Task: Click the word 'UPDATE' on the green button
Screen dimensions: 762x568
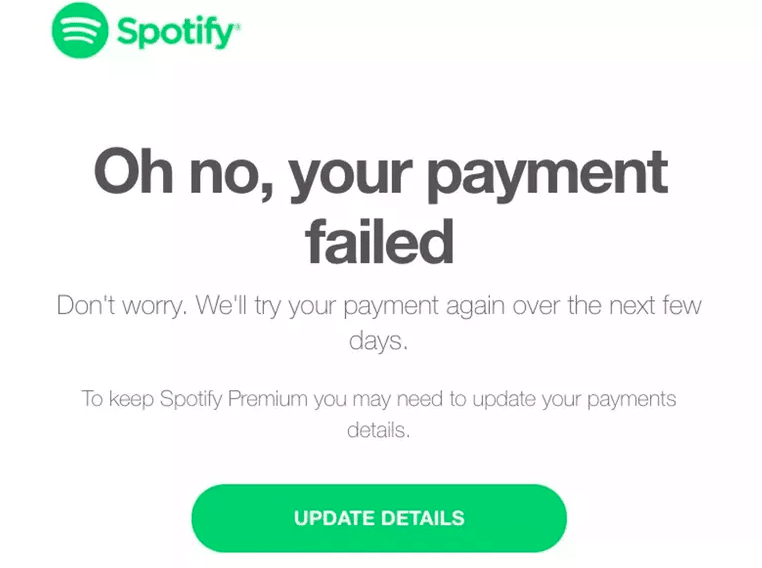Action: [334, 518]
